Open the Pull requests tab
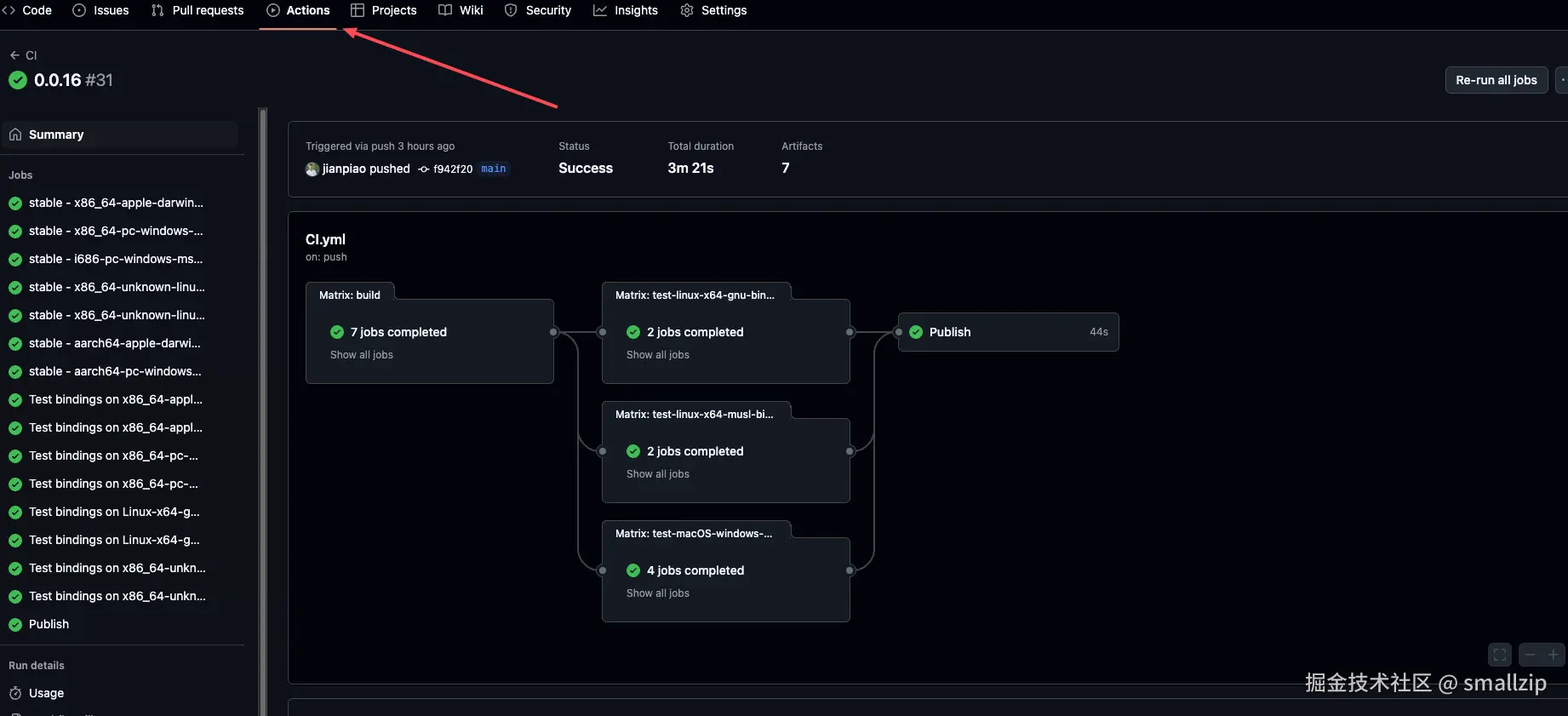The image size is (1568, 716). [x=198, y=10]
